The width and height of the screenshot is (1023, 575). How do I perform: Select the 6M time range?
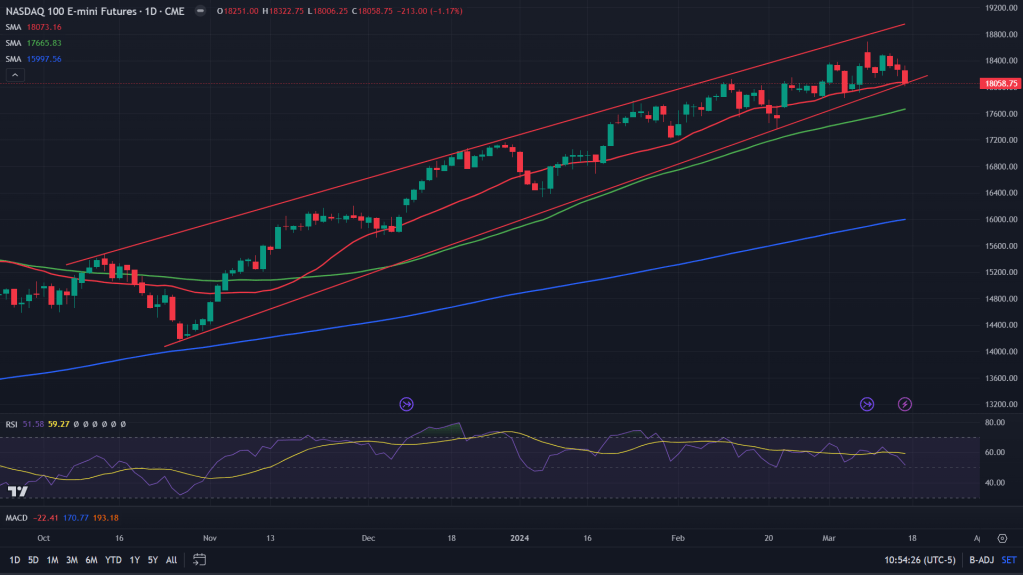[90, 560]
